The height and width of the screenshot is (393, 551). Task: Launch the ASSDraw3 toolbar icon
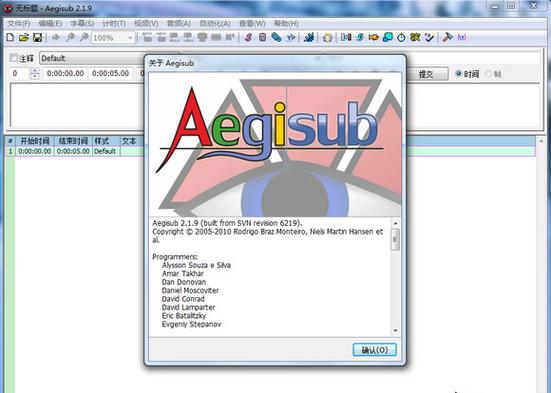327,37
